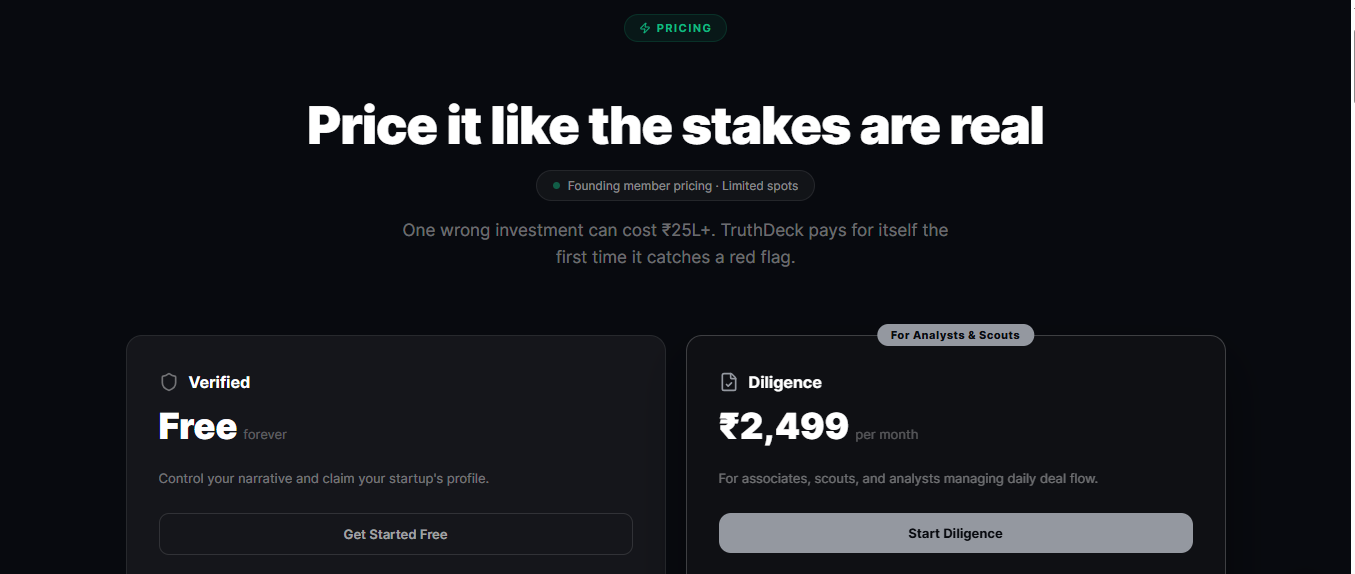The image size is (1355, 574).
Task: Click the per month label
Action: tap(887, 434)
